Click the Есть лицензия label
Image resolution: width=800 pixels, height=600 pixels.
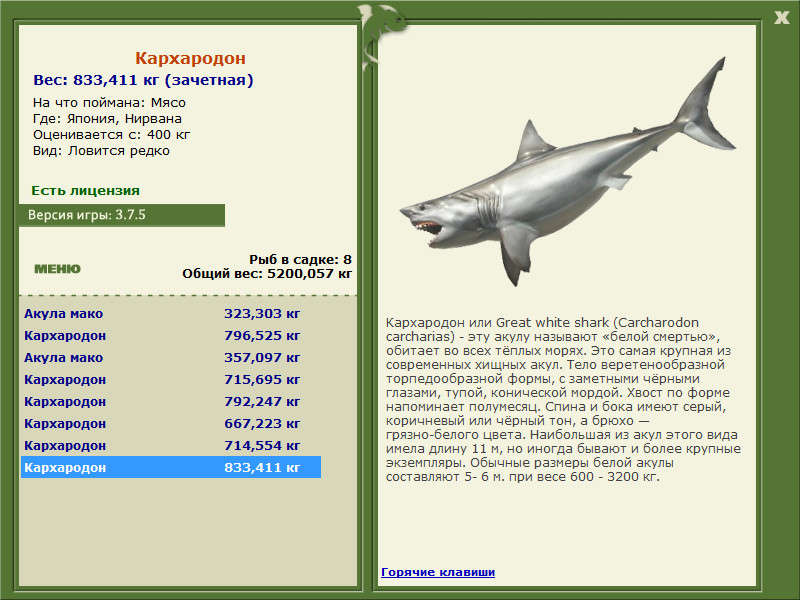pos(85,191)
